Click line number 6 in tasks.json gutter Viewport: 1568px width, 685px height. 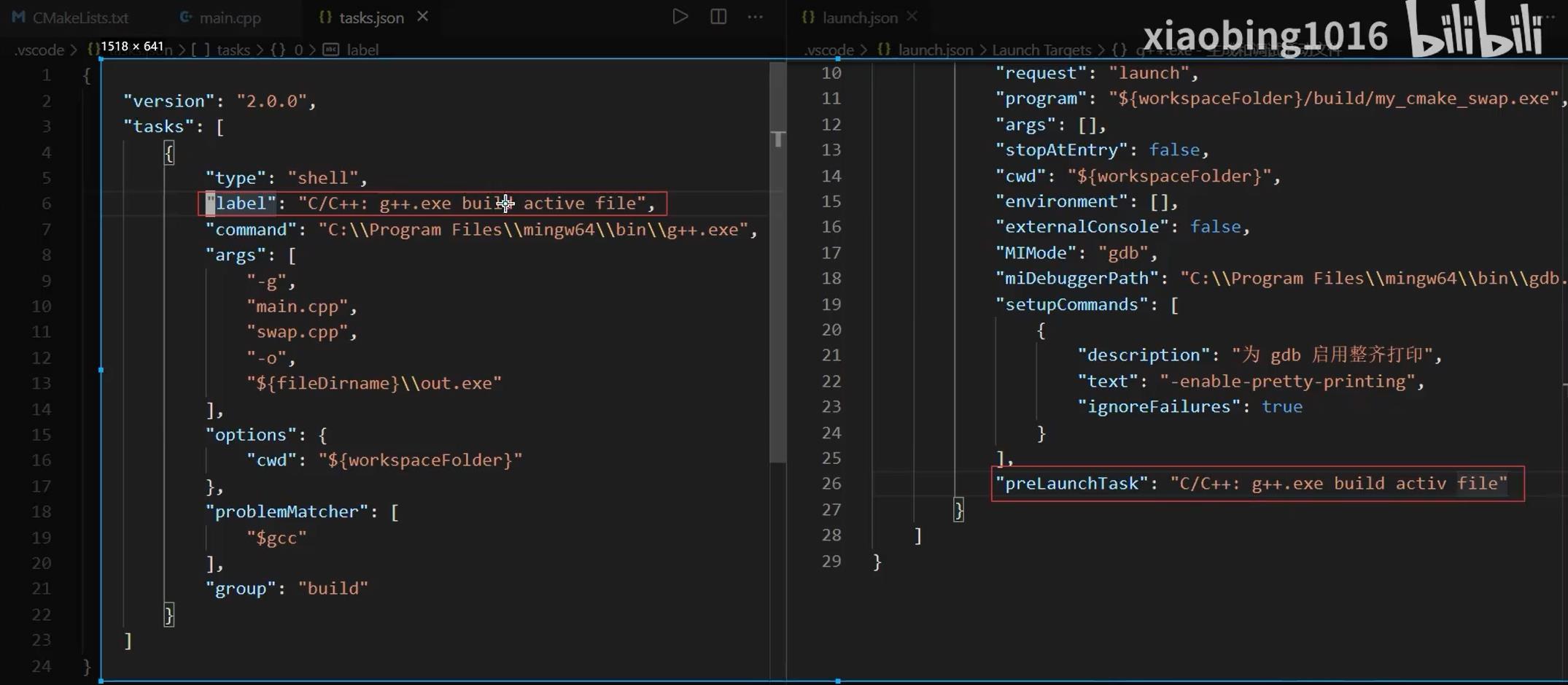click(x=46, y=203)
